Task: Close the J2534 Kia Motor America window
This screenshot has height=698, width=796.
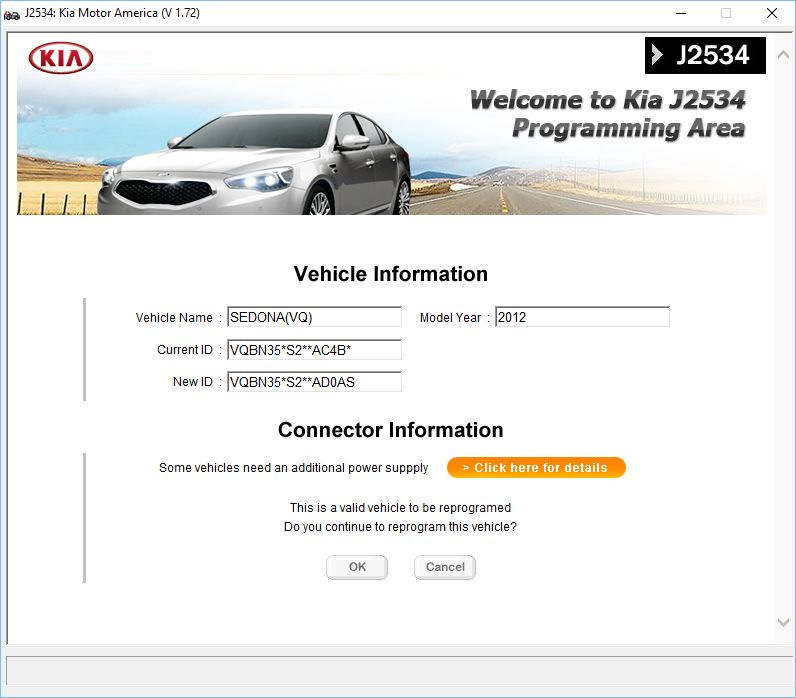Action: click(772, 13)
